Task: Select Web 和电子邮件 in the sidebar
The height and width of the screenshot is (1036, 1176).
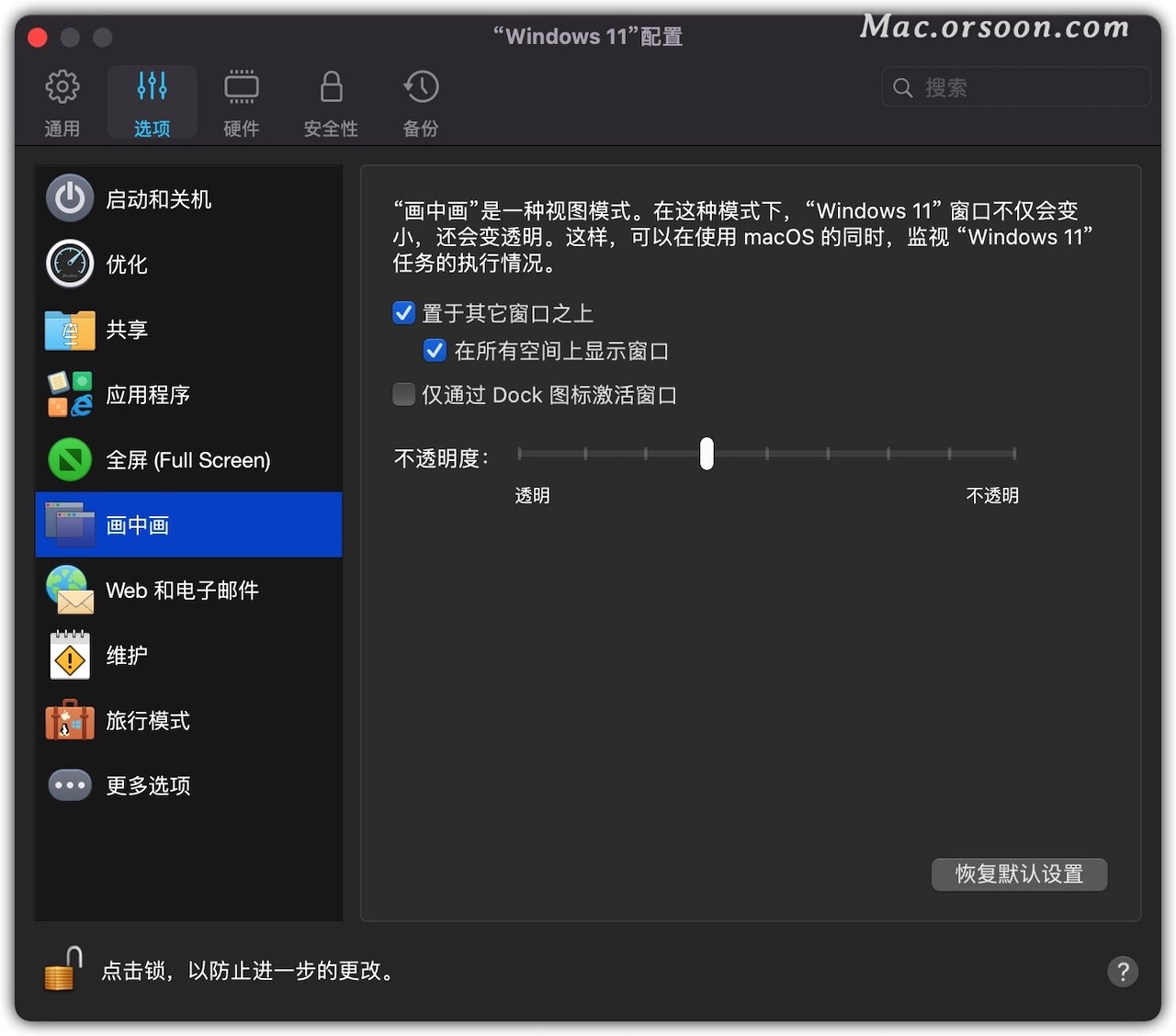Action: point(188,591)
